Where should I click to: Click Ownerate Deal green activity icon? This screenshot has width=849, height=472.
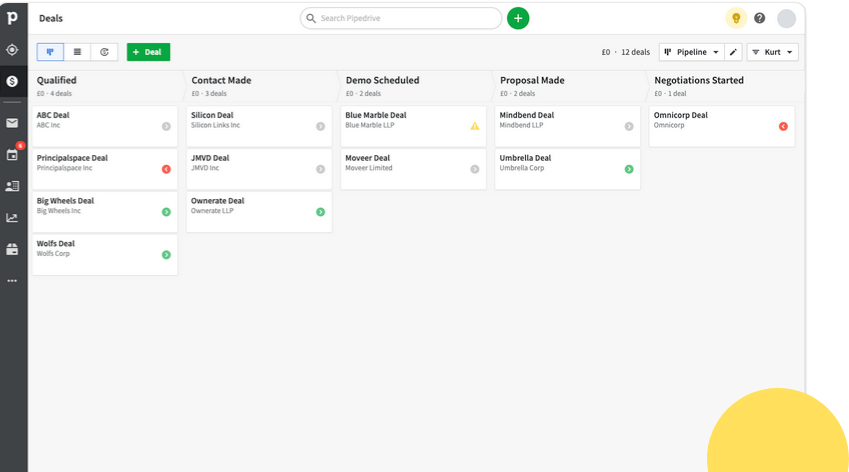click(321, 212)
